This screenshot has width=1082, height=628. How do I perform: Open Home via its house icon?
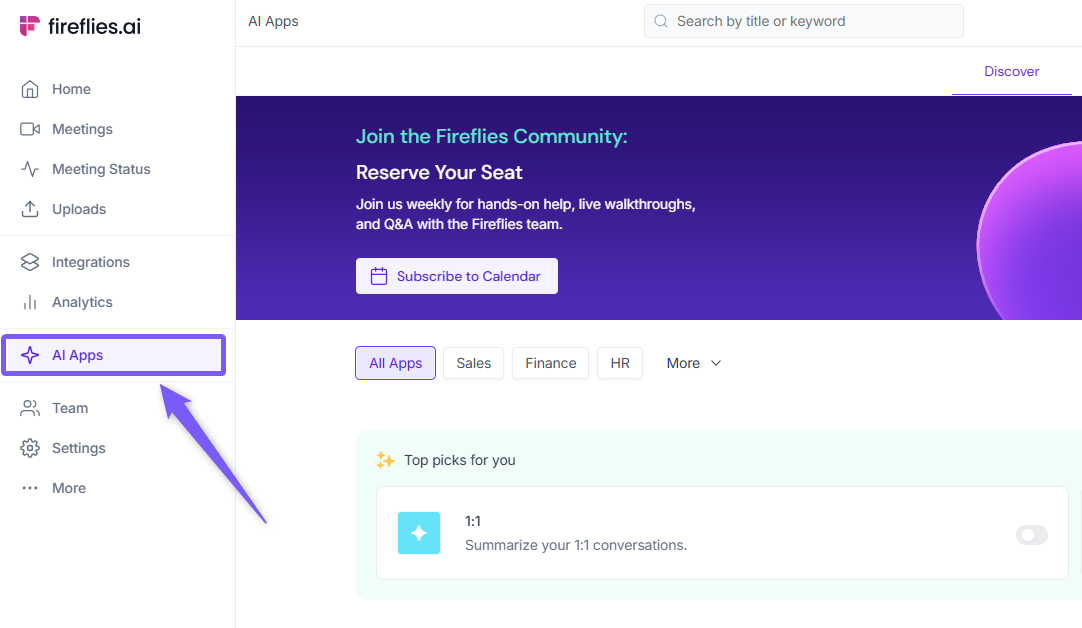pos(30,89)
